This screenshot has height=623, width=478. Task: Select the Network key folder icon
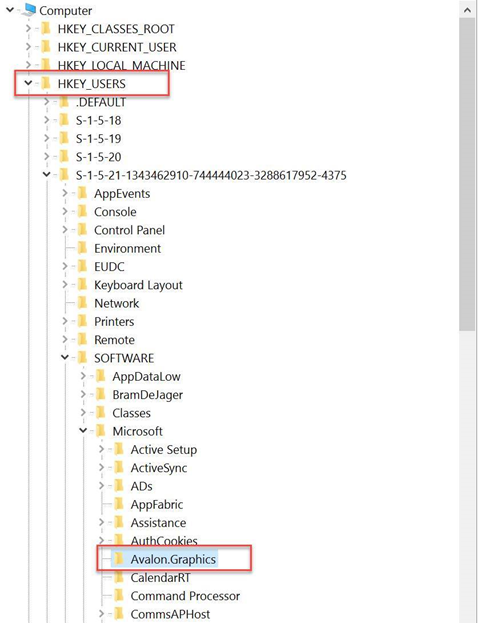[82, 303]
